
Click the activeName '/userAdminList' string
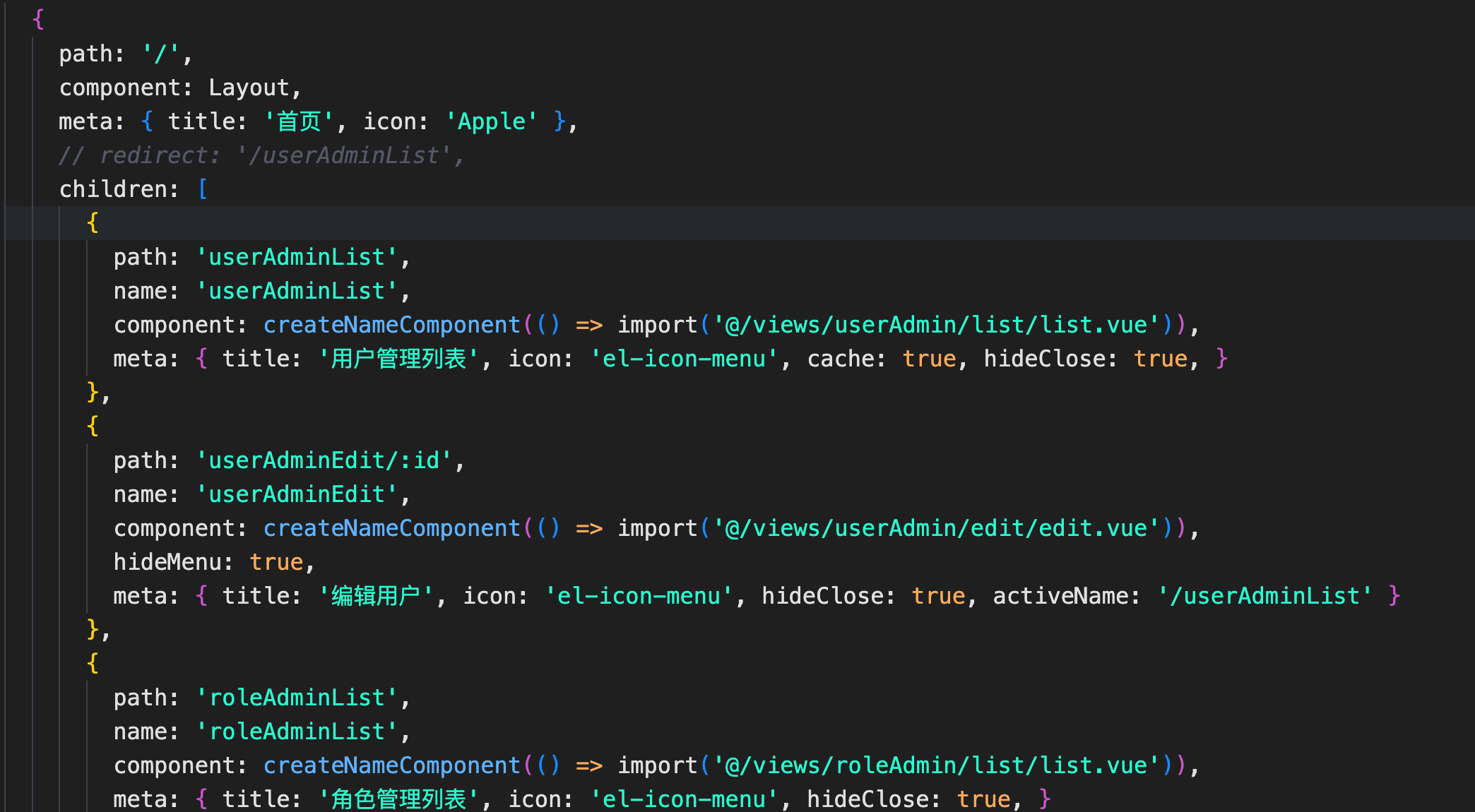click(1264, 596)
